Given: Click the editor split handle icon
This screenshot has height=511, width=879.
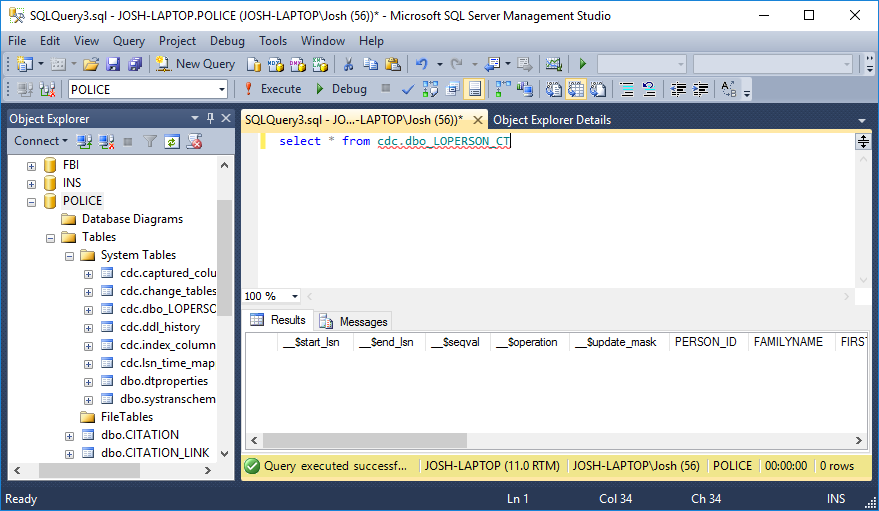Looking at the screenshot, I should click(863, 141).
